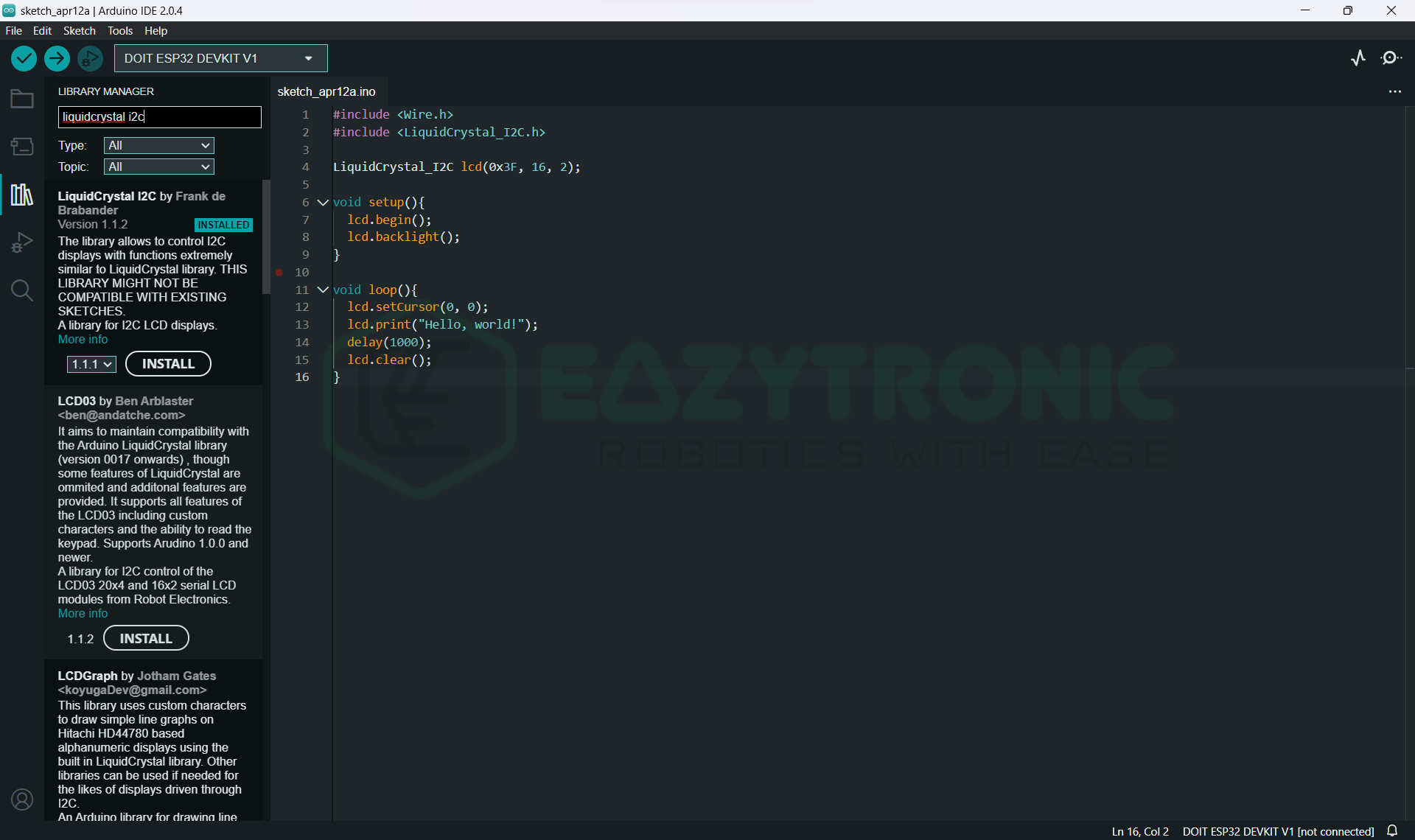
Task: Change LiquidCrystal I2C version via 1.1.1 dropdown
Action: [91, 363]
